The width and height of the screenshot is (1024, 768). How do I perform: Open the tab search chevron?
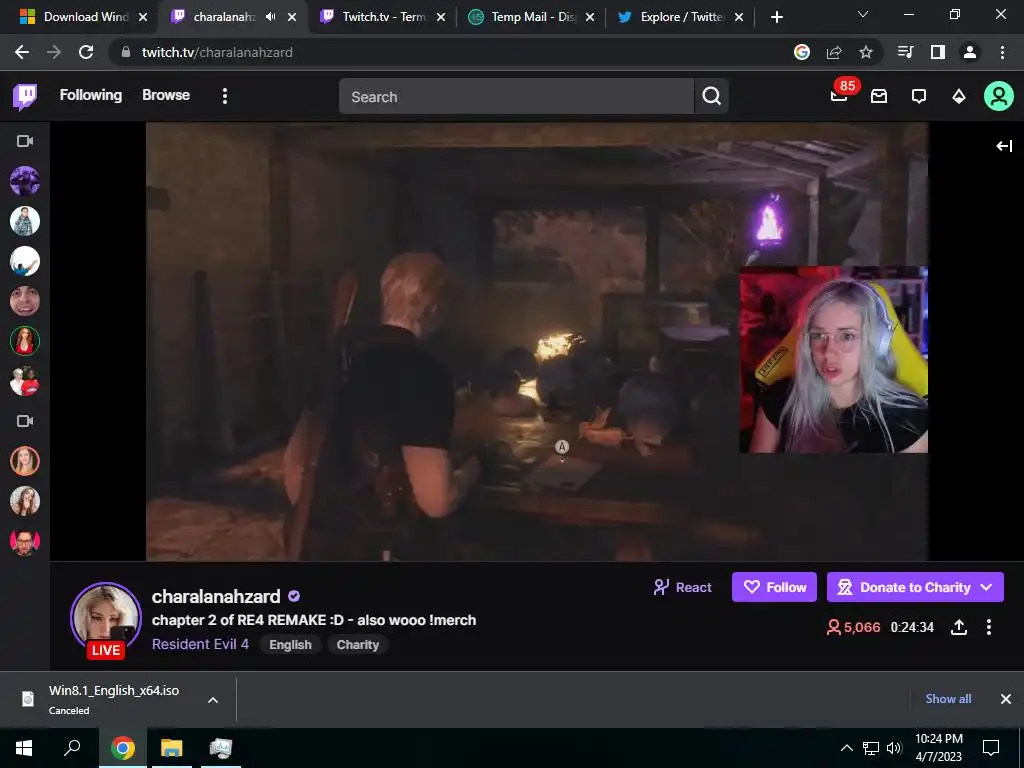click(863, 14)
